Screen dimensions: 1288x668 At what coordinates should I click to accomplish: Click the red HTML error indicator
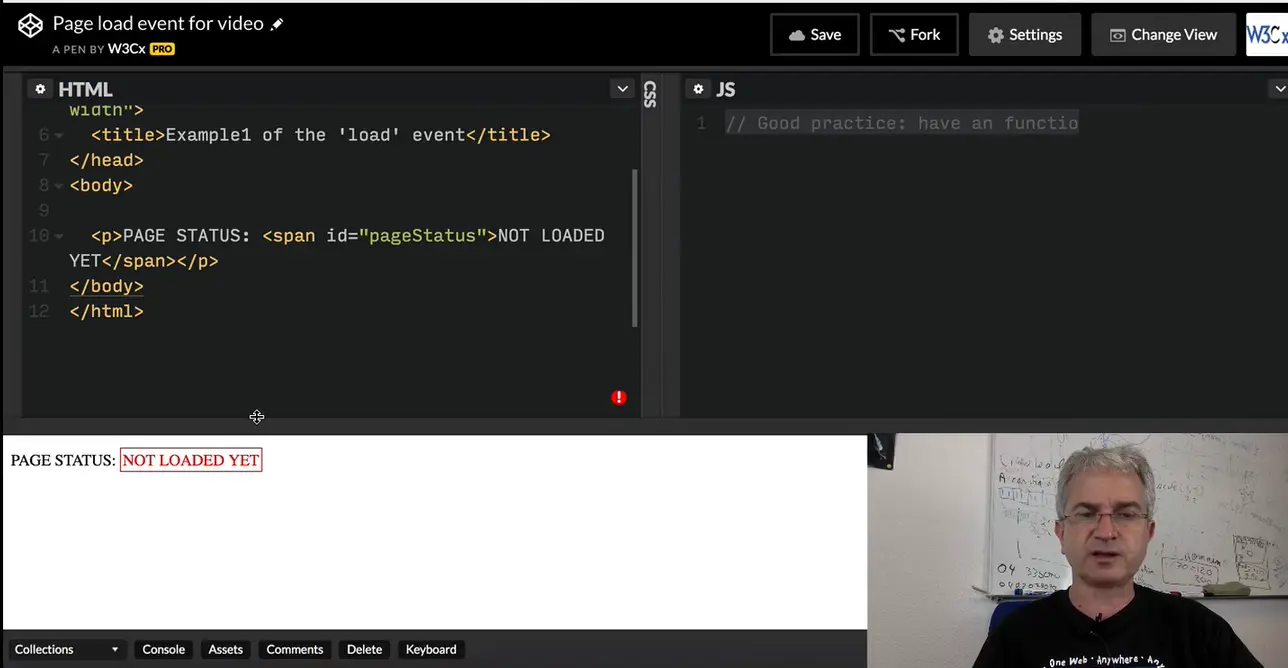619,397
